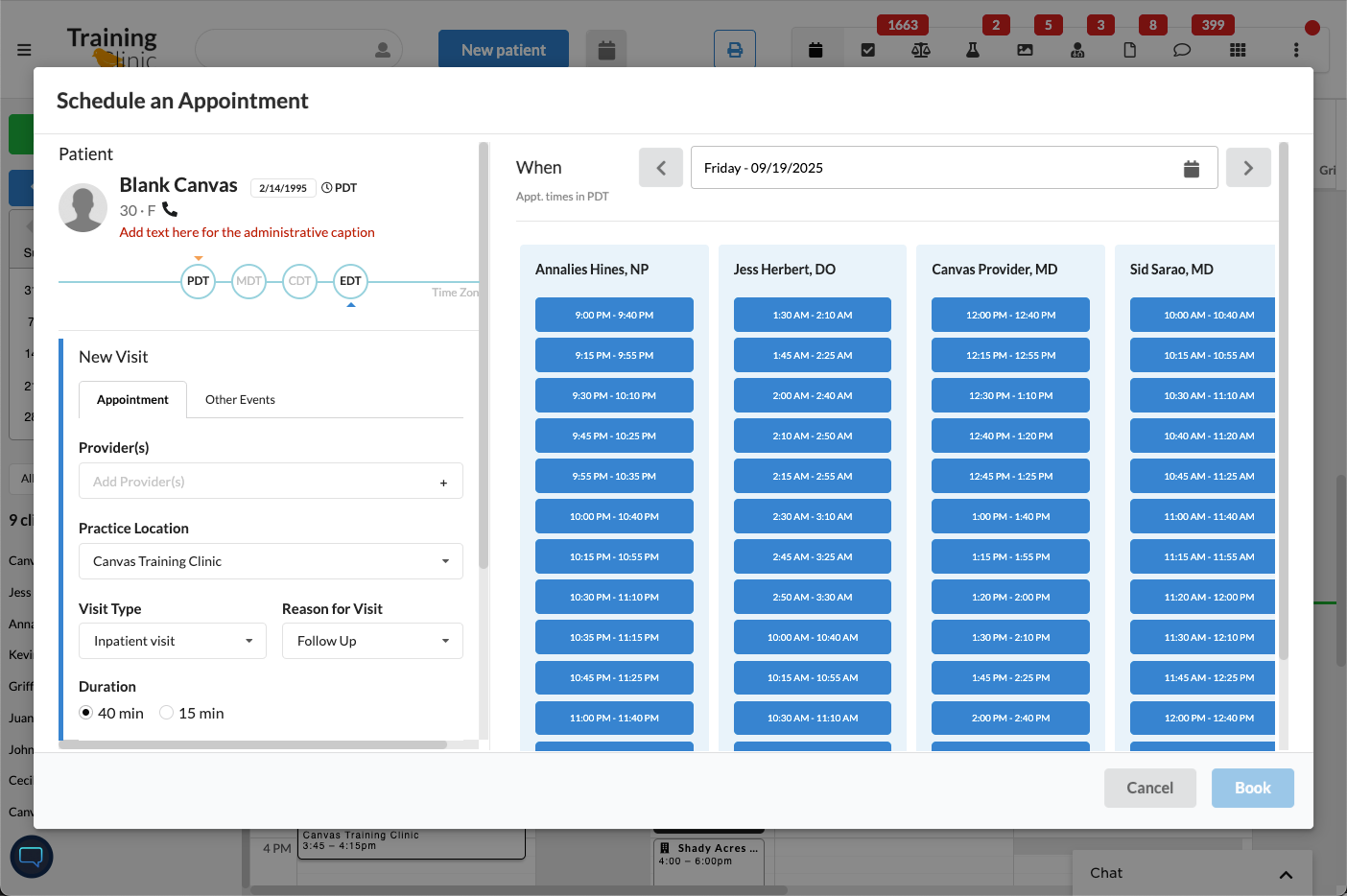Click the horizontal scrollbar under the visit form

tap(254, 744)
